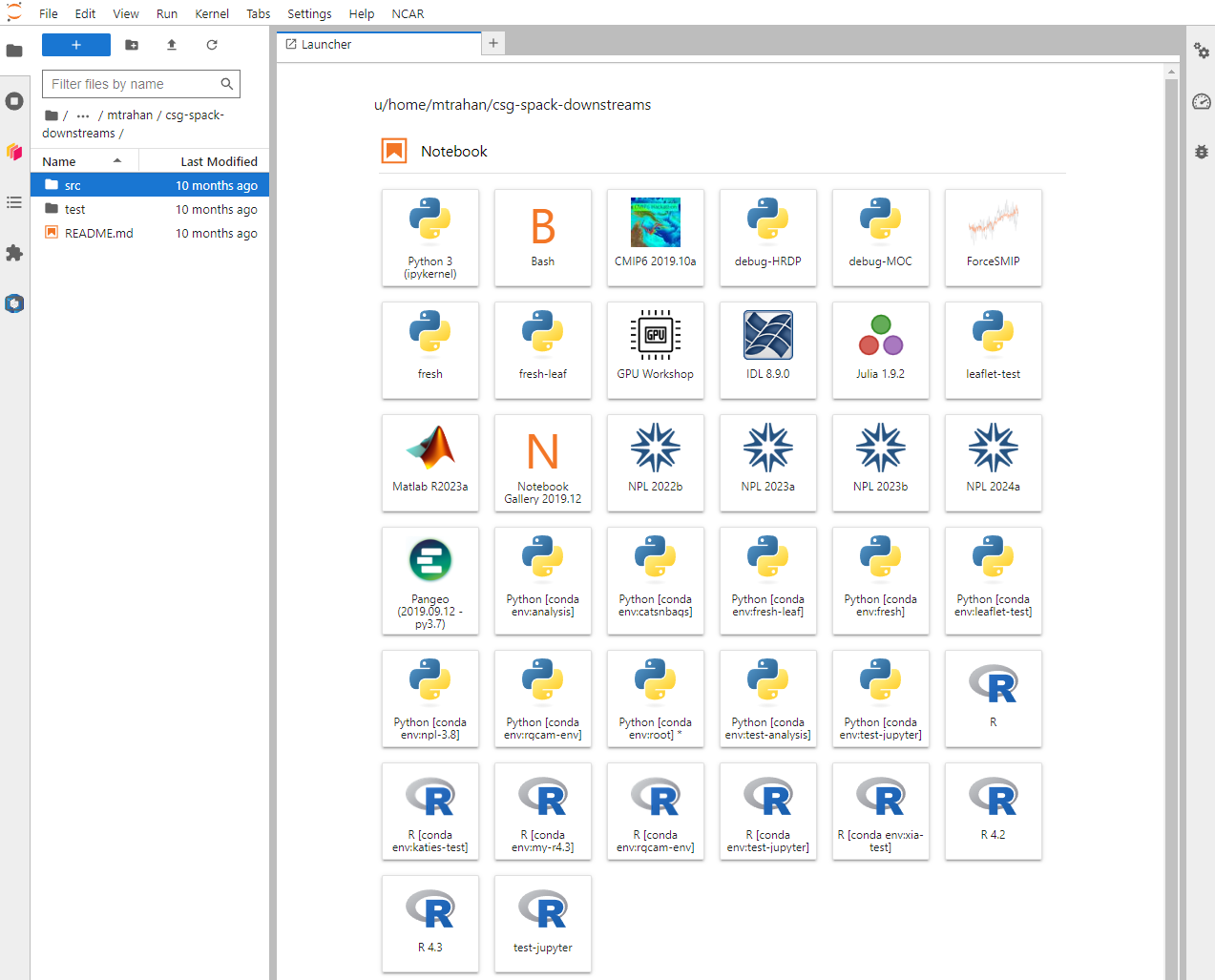1215x980 pixels.
Task: Open the NCAR menu
Action: click(408, 13)
